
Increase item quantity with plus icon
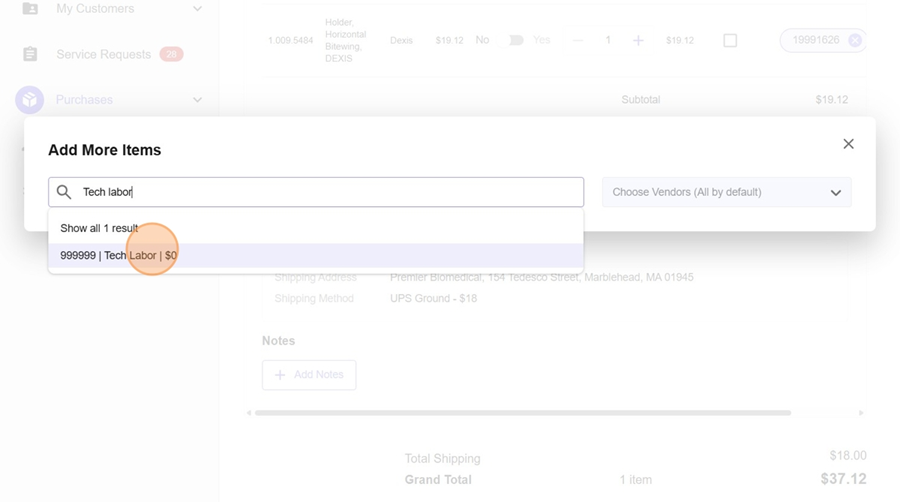click(638, 41)
